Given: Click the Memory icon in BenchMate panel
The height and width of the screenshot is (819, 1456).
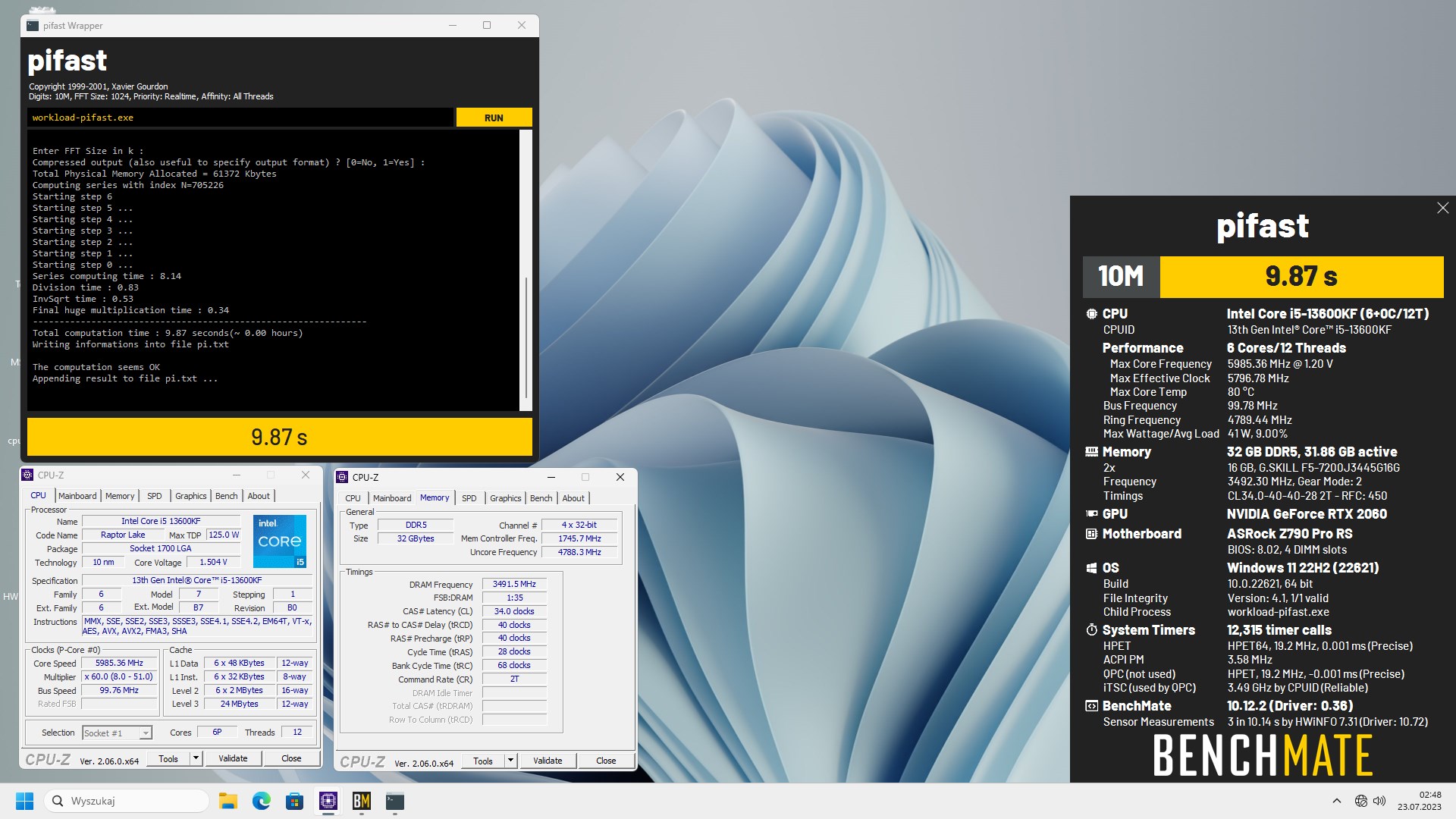Looking at the screenshot, I should 1091,452.
